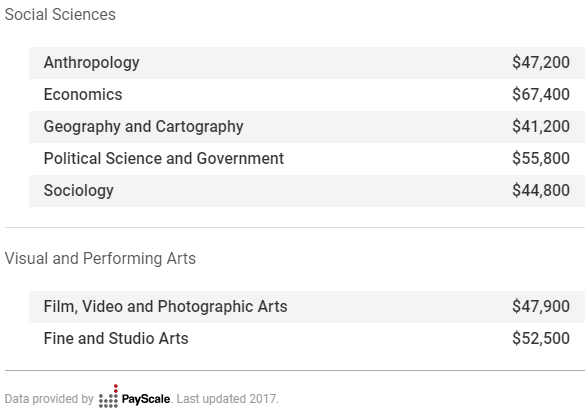Click Visual and Performing Arts heading

(100, 258)
